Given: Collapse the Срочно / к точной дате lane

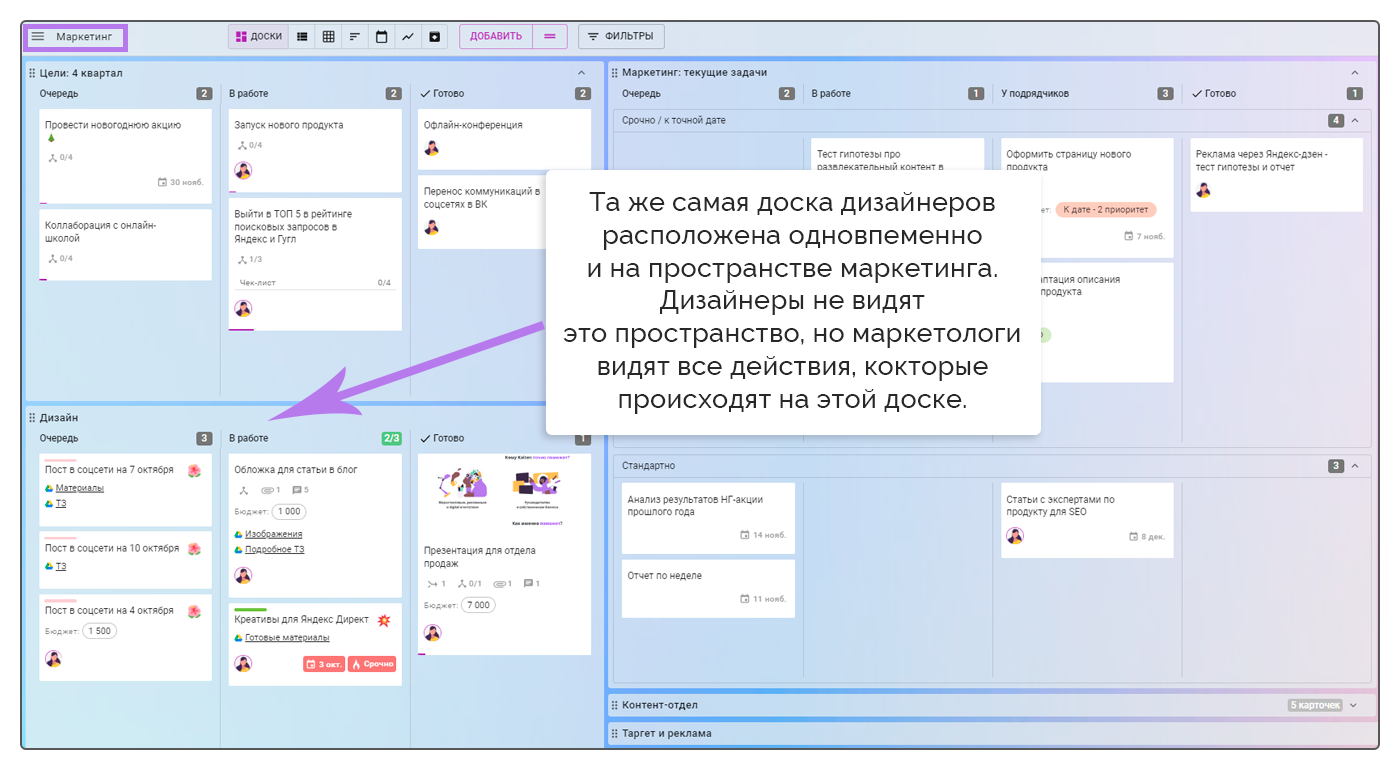Looking at the screenshot, I should coord(1355,120).
